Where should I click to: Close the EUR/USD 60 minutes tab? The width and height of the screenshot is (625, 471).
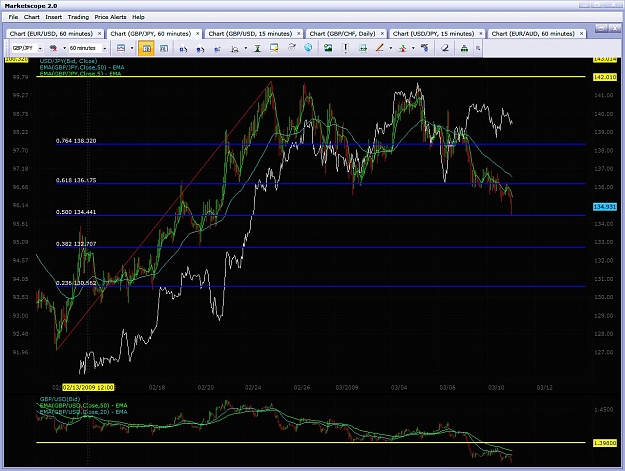click(100, 34)
